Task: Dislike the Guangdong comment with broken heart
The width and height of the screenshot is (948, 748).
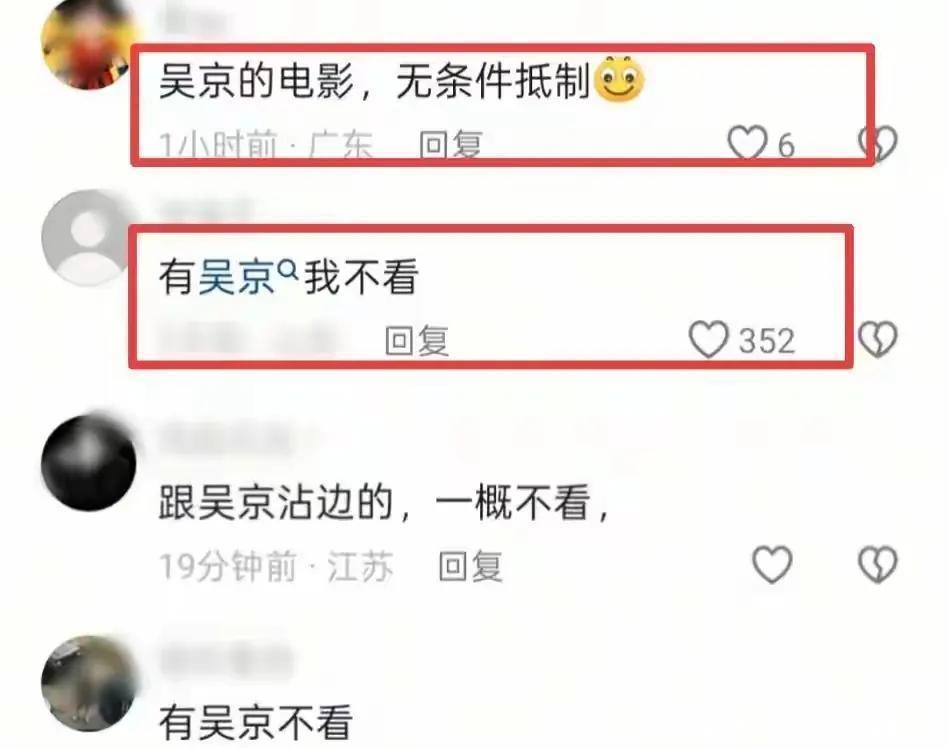Action: coord(878,143)
